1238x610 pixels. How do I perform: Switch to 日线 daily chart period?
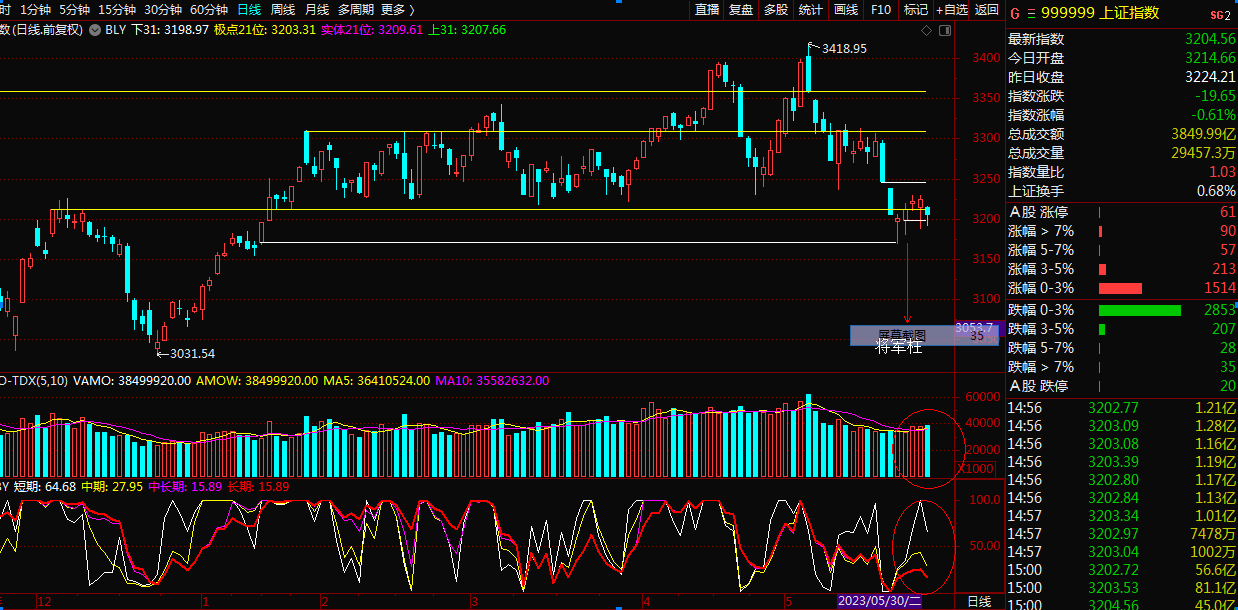[x=249, y=10]
